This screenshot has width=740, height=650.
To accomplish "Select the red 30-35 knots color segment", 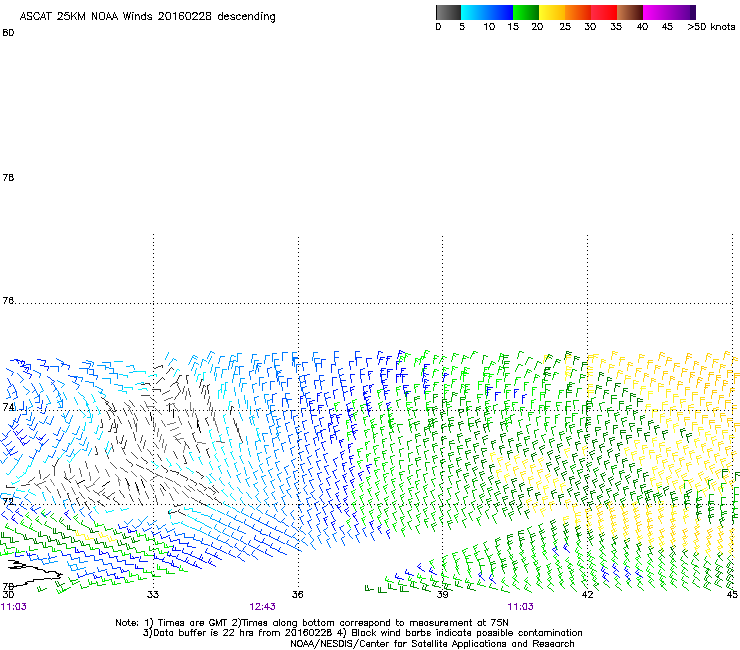I will click(604, 12).
